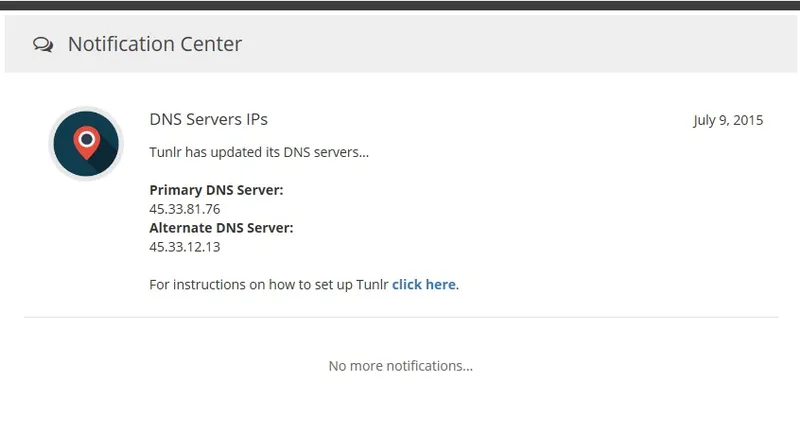The image size is (800, 434).
Task: Click empty area of gray header bar
Action: [x=520, y=44]
